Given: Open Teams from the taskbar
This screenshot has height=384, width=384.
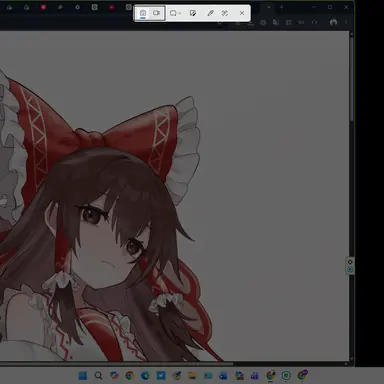Looking at the screenshot, I should 255,376.
